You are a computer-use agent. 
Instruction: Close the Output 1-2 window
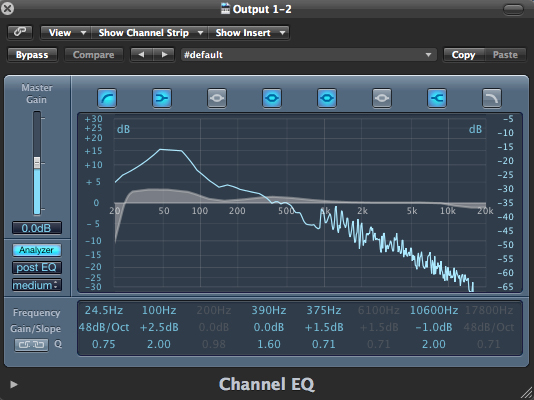7,8
